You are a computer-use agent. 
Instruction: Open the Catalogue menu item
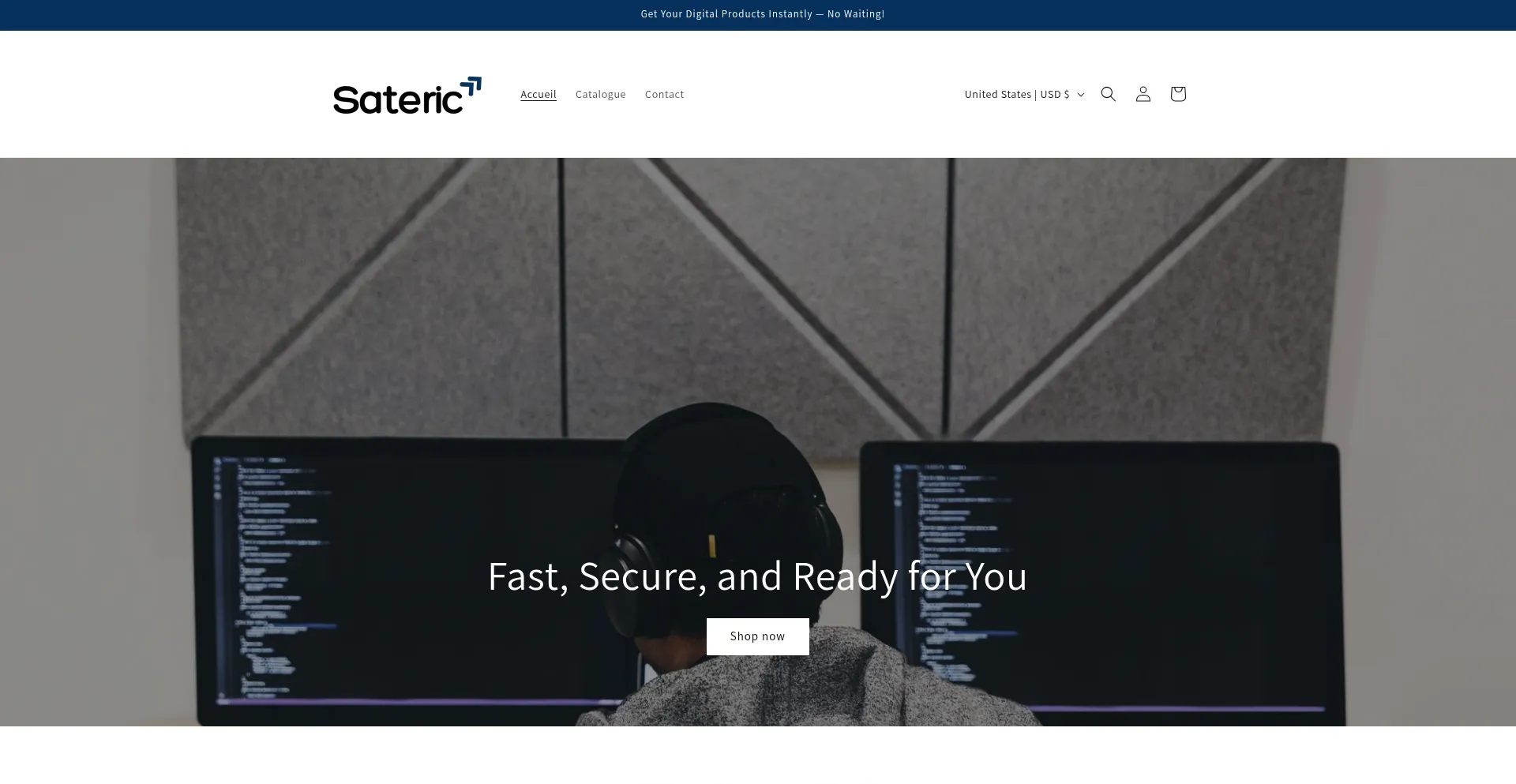(x=600, y=94)
